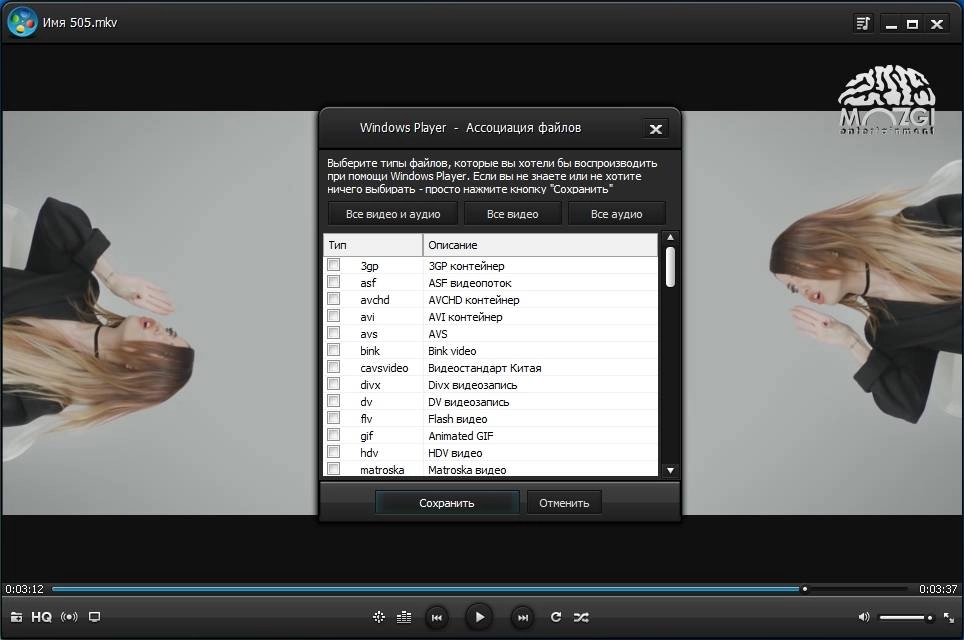This screenshot has height=640, width=964.
Task: Click the "Все видео" button
Action: [513, 214]
